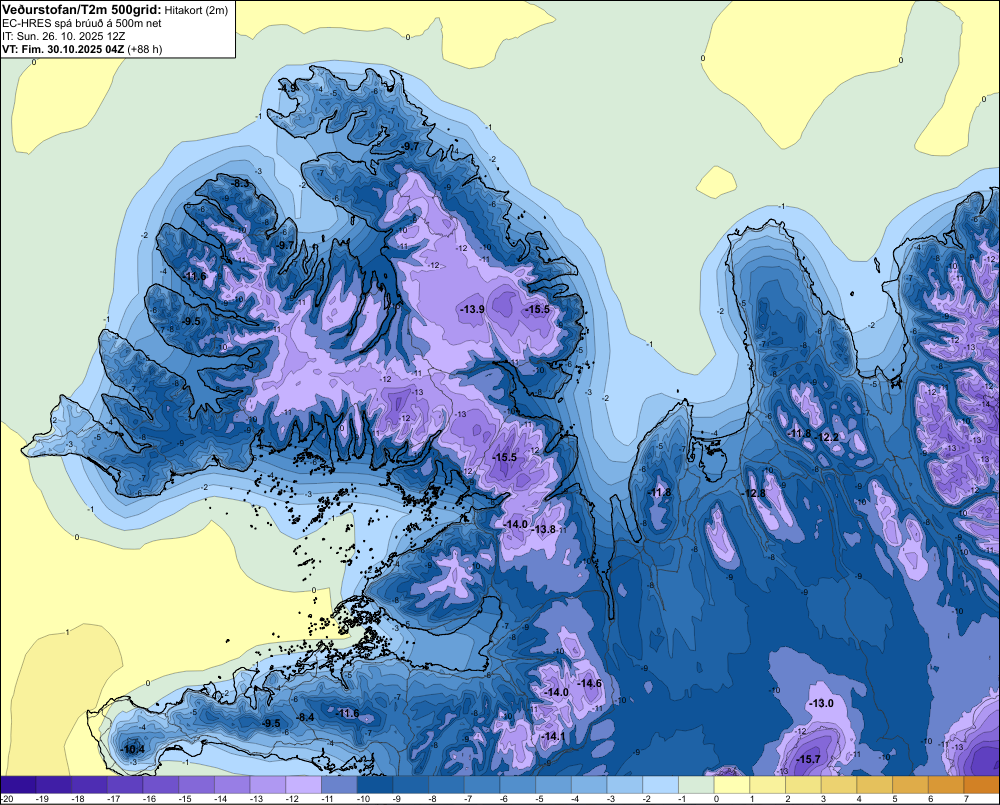Click the '-5' tick label in color scale
The height and width of the screenshot is (805, 1000).
tap(541, 799)
